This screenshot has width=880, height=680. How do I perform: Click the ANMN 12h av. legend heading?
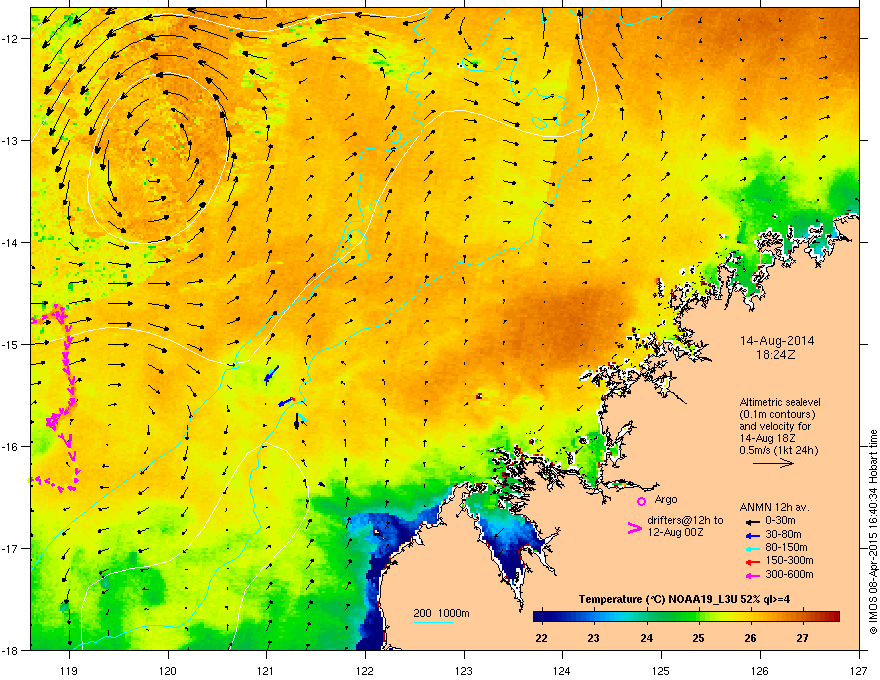774,508
